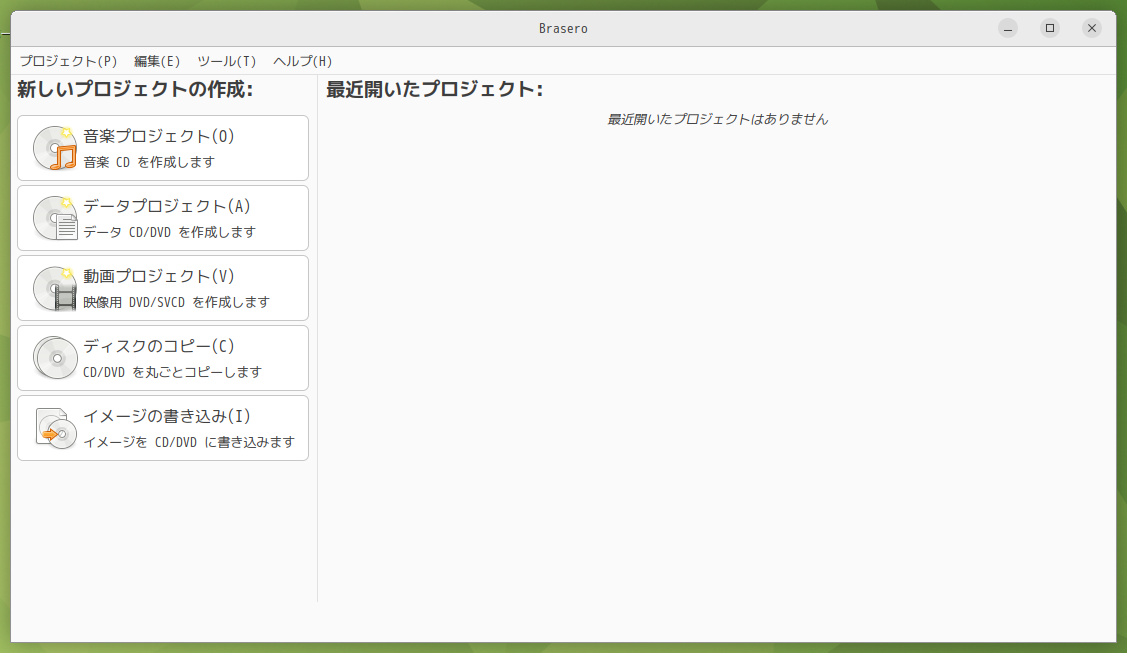Image resolution: width=1127 pixels, height=653 pixels.
Task: Start a 動画プロジェクト(V)
Action: point(163,288)
